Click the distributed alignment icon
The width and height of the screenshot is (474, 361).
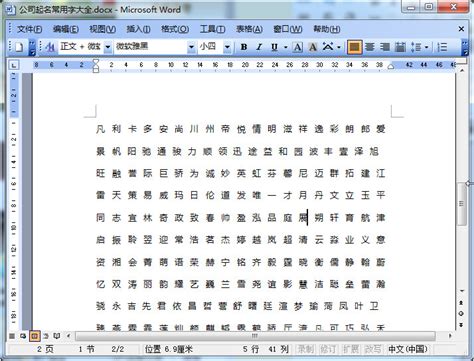400,47
